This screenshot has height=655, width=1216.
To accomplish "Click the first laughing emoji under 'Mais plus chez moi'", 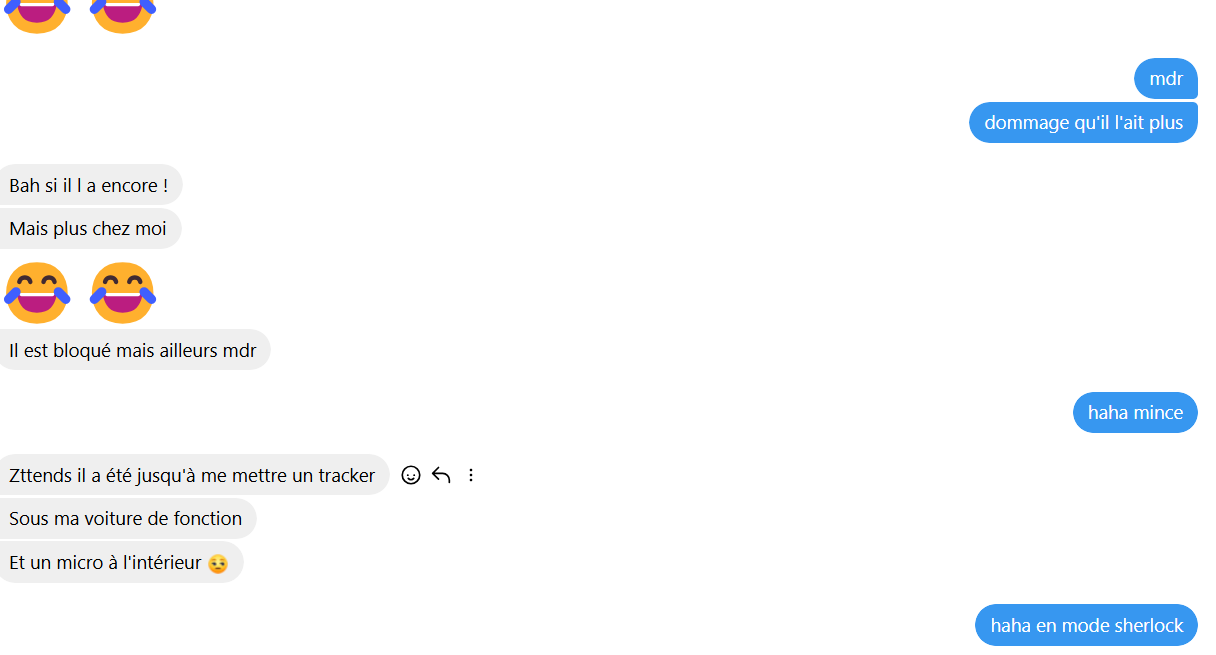I will (38, 292).
